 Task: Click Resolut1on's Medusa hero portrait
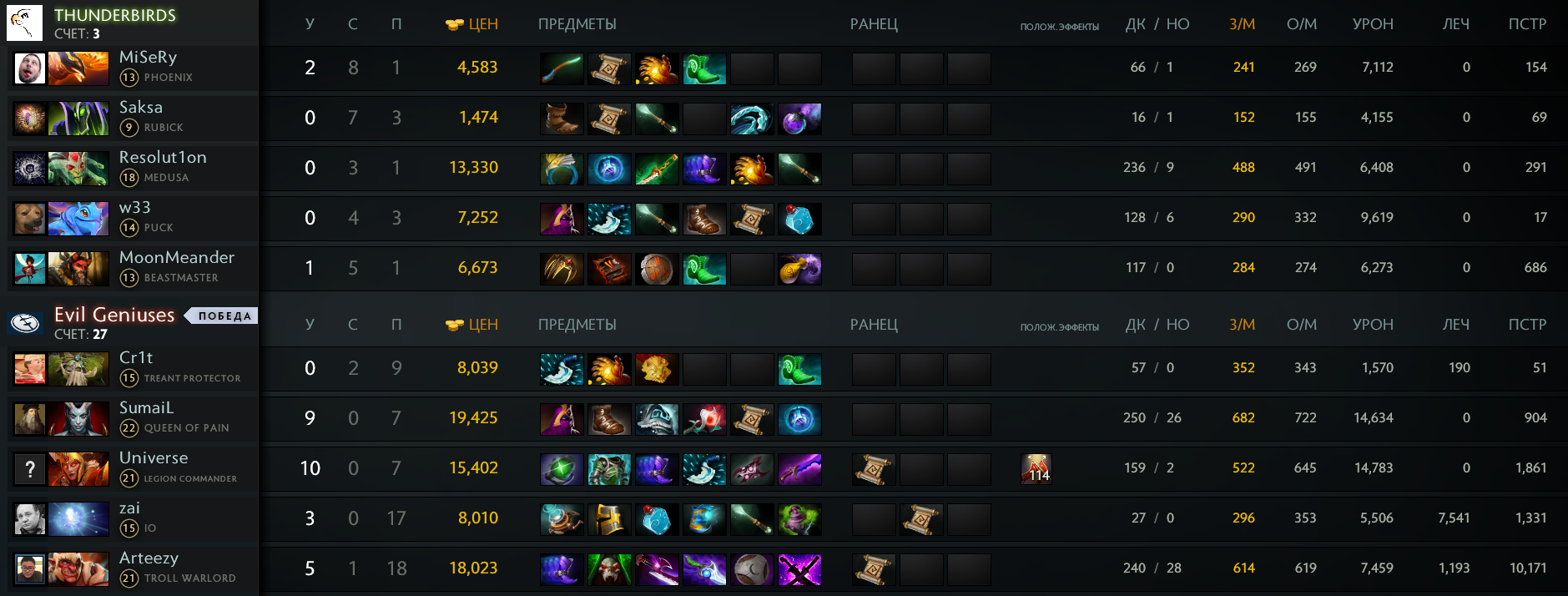(78, 169)
